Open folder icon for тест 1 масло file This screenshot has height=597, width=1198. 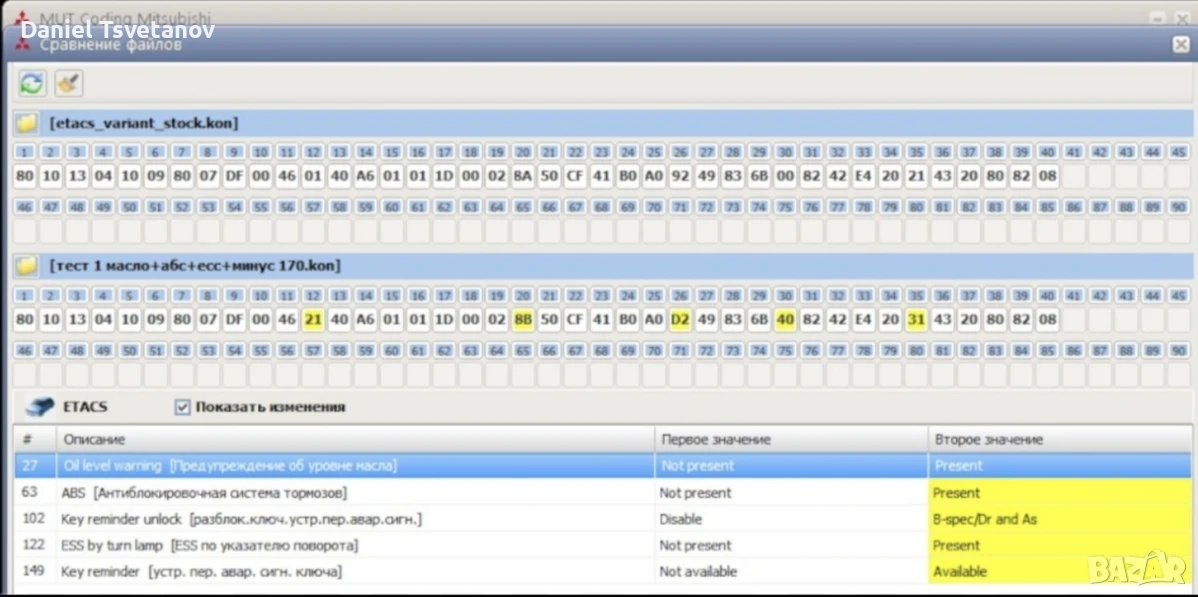click(x=27, y=266)
